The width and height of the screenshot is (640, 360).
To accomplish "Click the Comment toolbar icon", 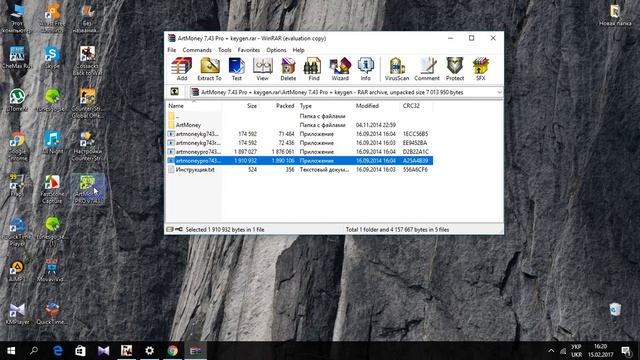I will pyautogui.click(x=427, y=69).
